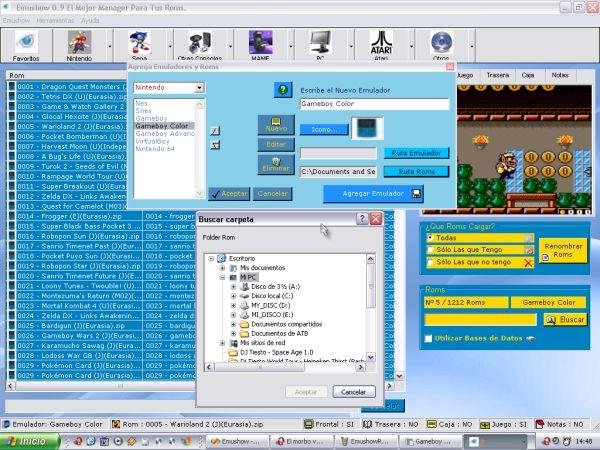Image resolution: width=600 pixels, height=450 pixels.
Task: Expand Documentos compartidos node
Action: 233,324
